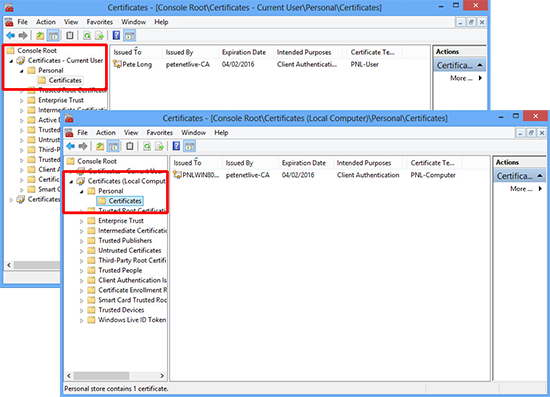Image resolution: width=550 pixels, height=397 pixels.
Task: Click Help icon in Current User window toolbar
Action: 116,35
